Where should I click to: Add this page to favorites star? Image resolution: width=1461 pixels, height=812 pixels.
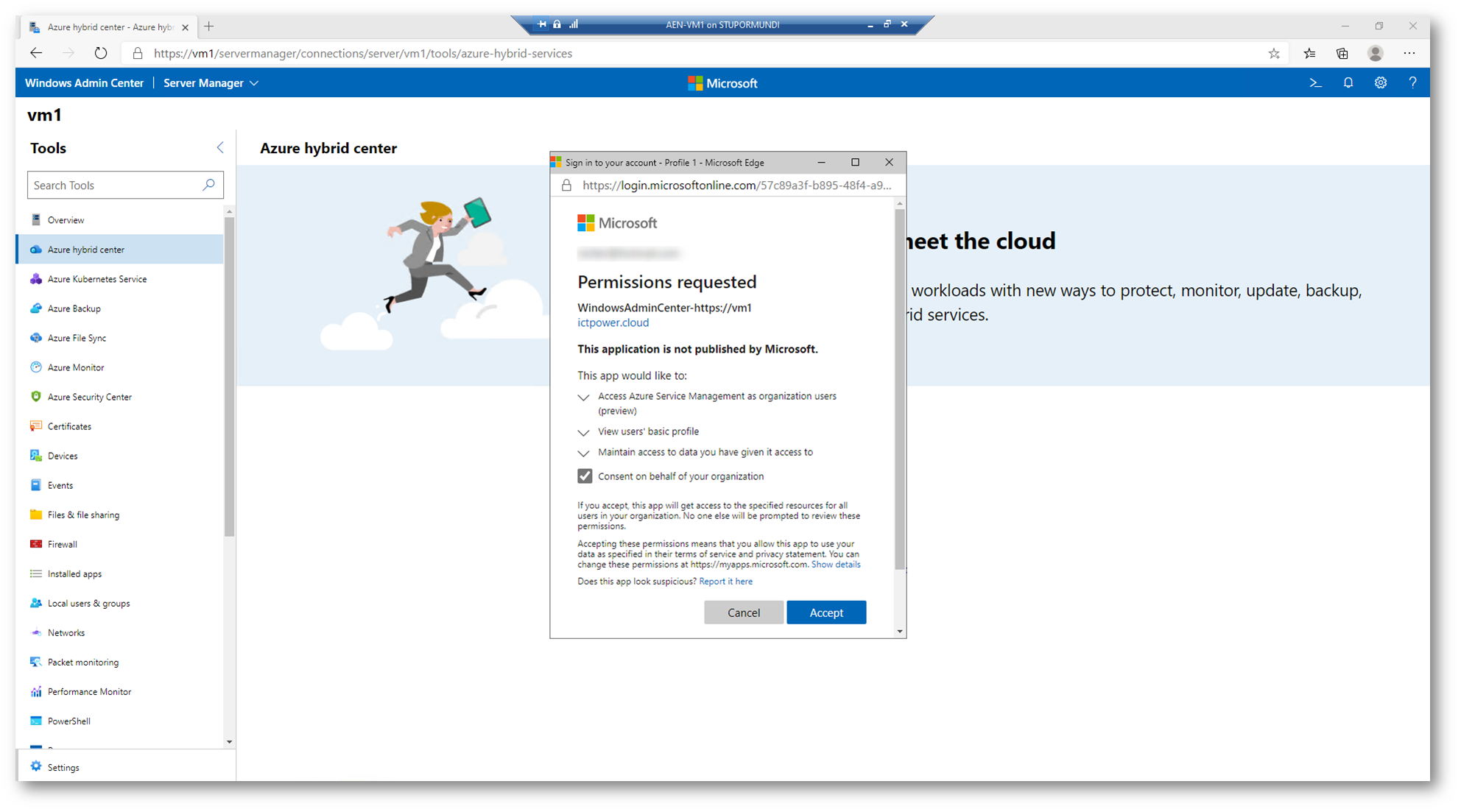tap(1274, 53)
